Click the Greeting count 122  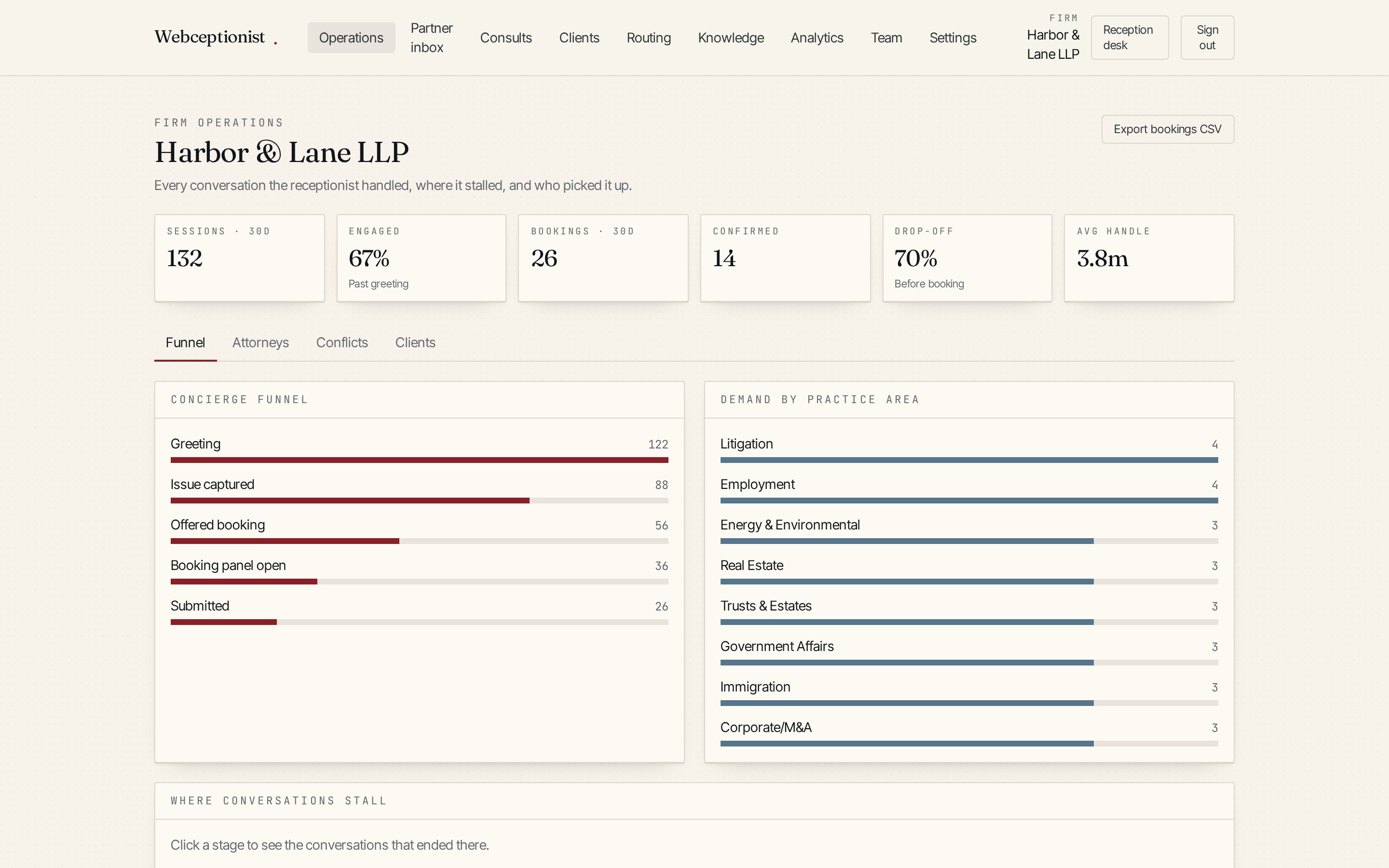(658, 444)
